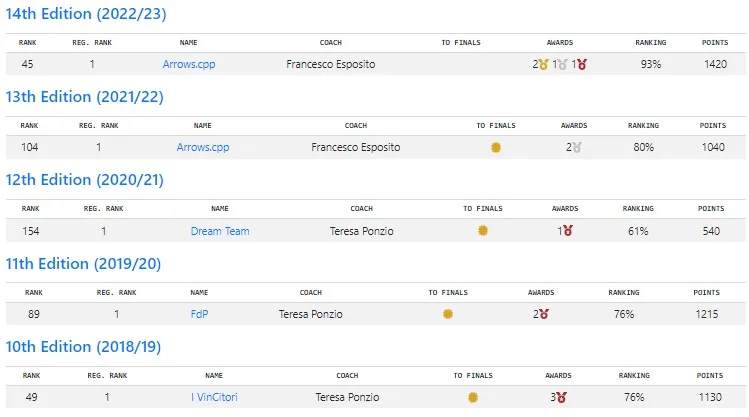The height and width of the screenshot is (417, 749).
Task: Open the 12th Edition (2020/21) heading link
Action: coord(85,180)
